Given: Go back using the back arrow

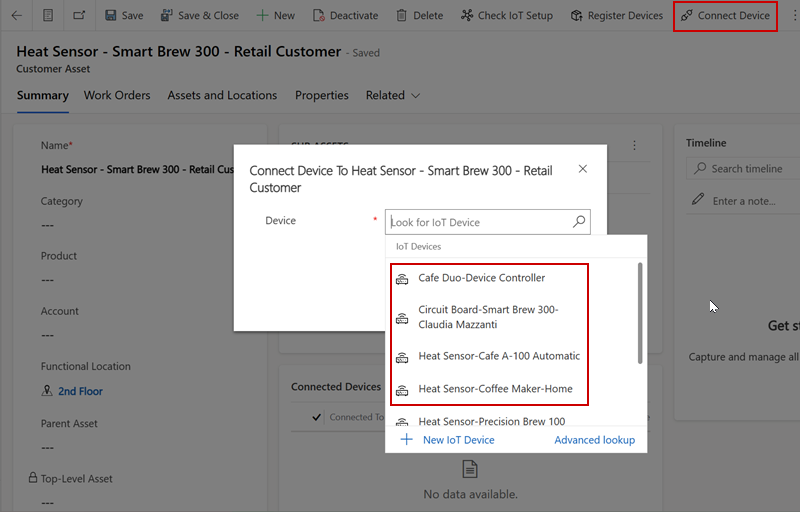Looking at the screenshot, I should pyautogui.click(x=16, y=15).
